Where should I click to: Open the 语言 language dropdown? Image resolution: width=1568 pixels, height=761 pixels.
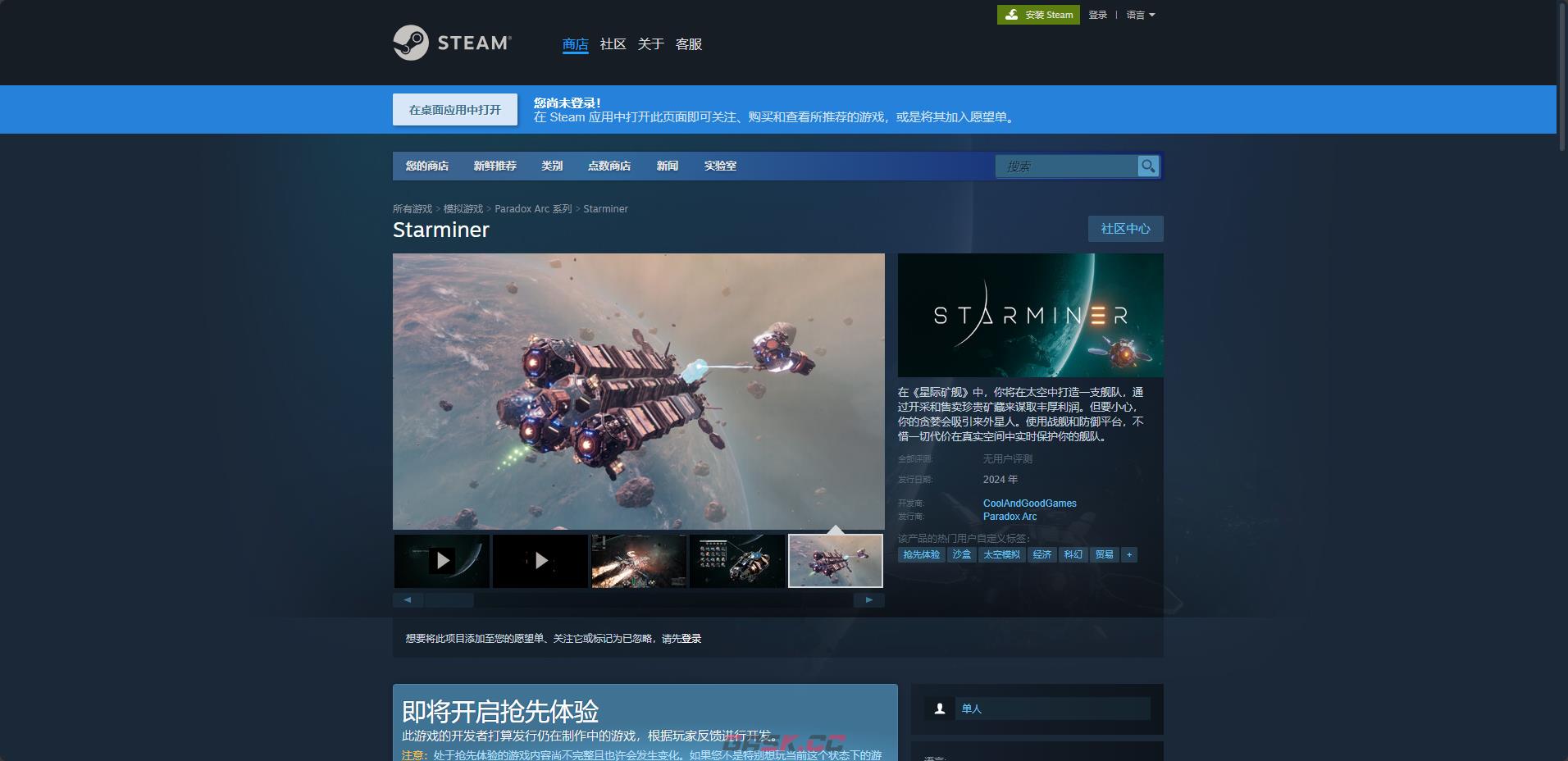coord(1141,15)
